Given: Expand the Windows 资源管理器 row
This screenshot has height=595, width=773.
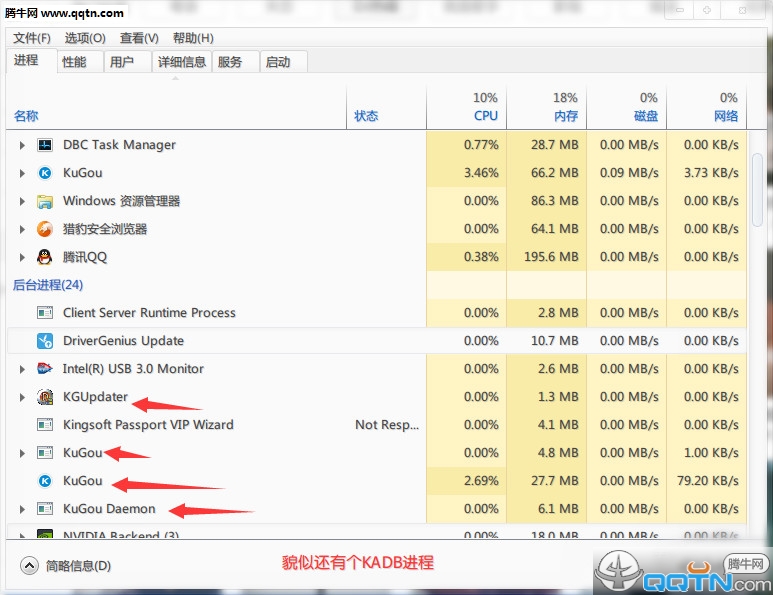Looking at the screenshot, I should coord(22,201).
